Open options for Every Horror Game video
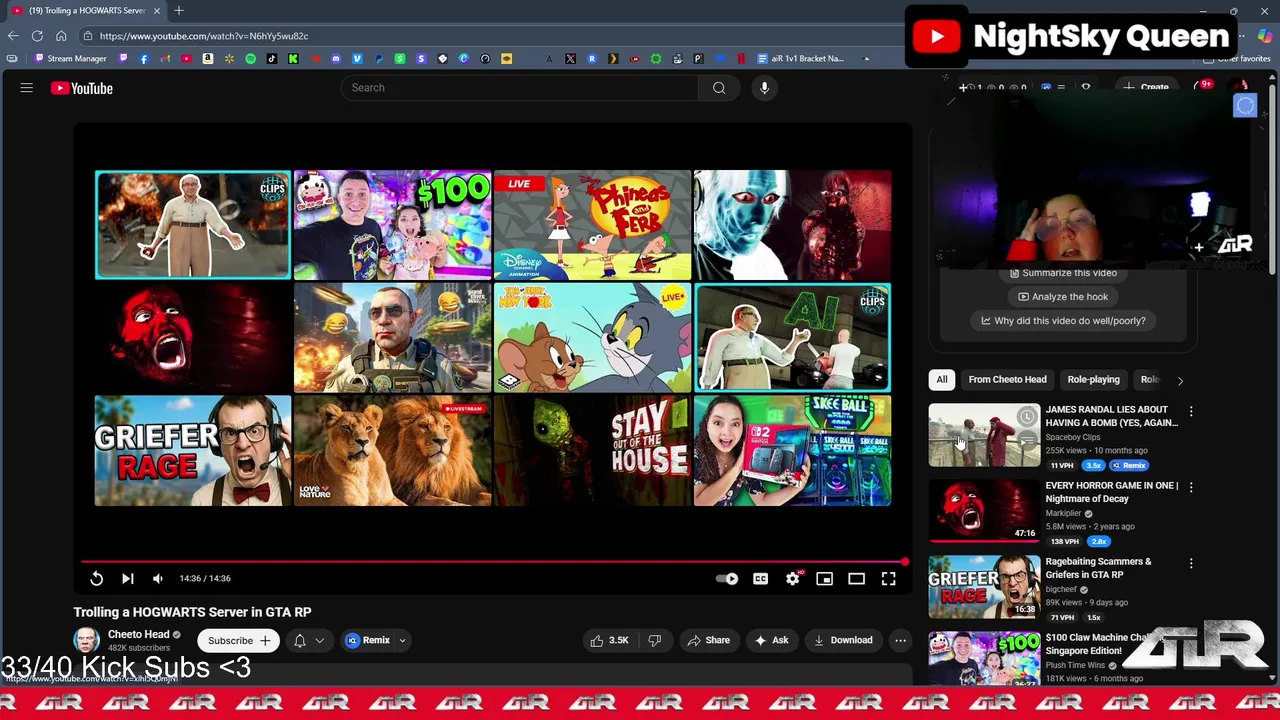Image resolution: width=1280 pixels, height=720 pixels. 1191,487
